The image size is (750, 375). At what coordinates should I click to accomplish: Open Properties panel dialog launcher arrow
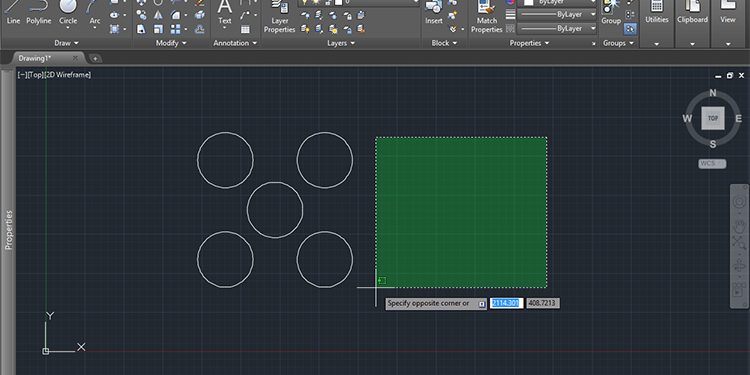594,44
